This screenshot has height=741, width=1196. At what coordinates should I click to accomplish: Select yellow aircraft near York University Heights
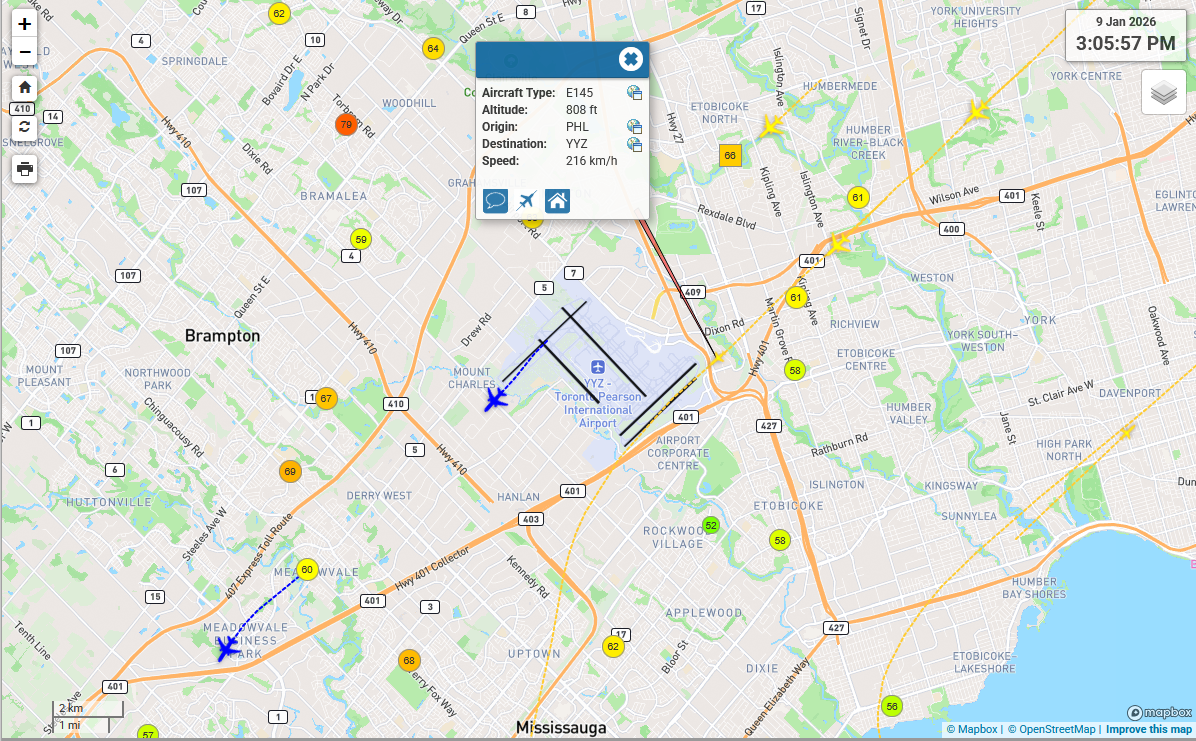[977, 111]
